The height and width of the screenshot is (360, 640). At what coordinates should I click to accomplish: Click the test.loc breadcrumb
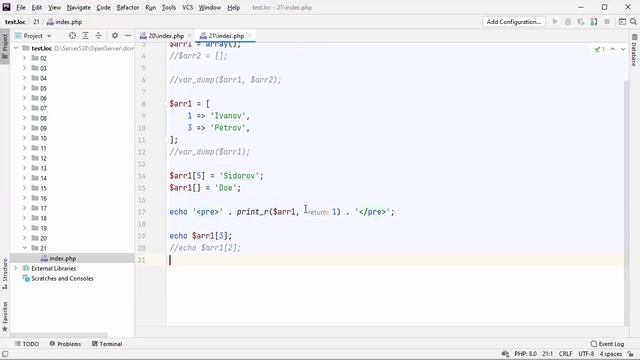tap(15, 22)
